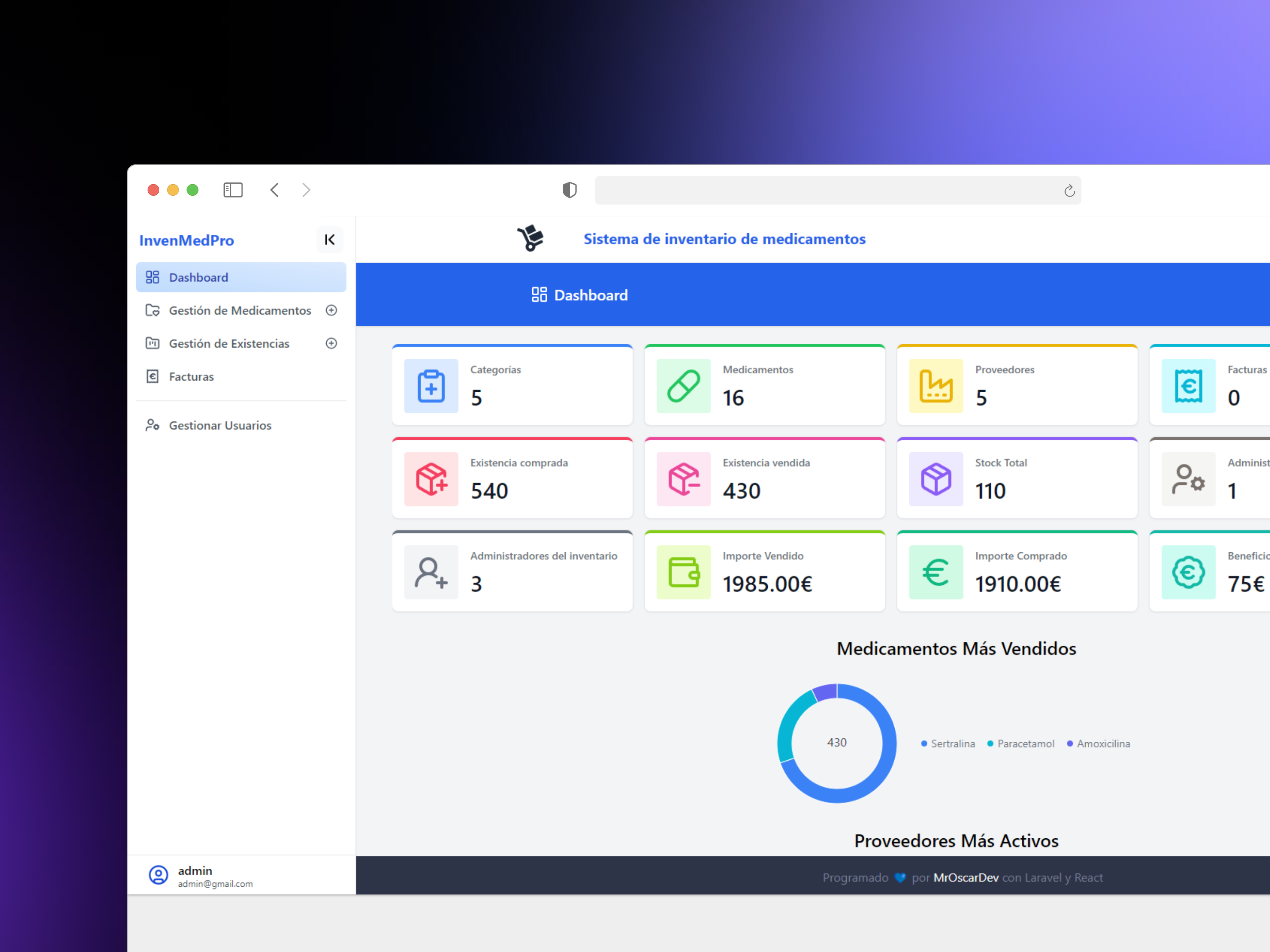Go forward with browser forward arrow
Image resolution: width=1270 pixels, height=952 pixels.
coord(306,190)
